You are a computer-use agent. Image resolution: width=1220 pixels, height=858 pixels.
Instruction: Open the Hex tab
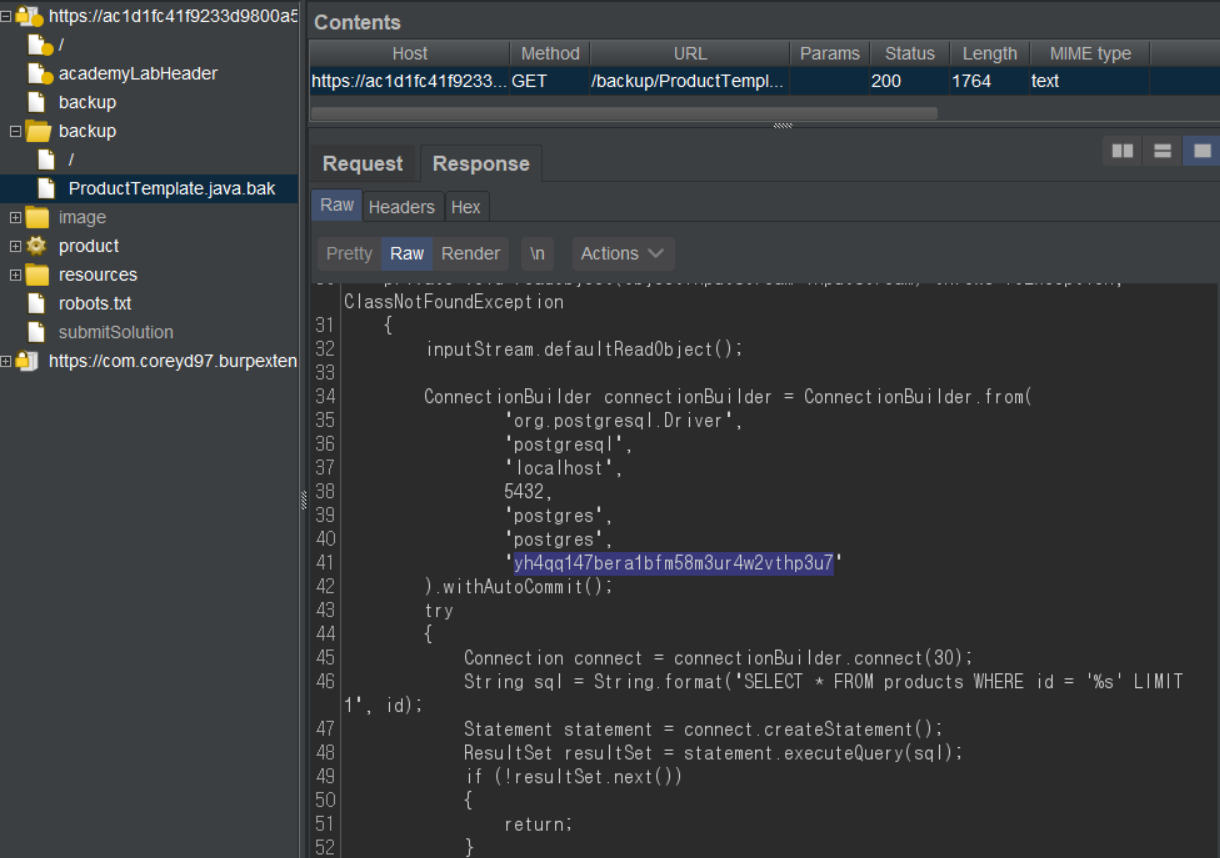click(465, 207)
